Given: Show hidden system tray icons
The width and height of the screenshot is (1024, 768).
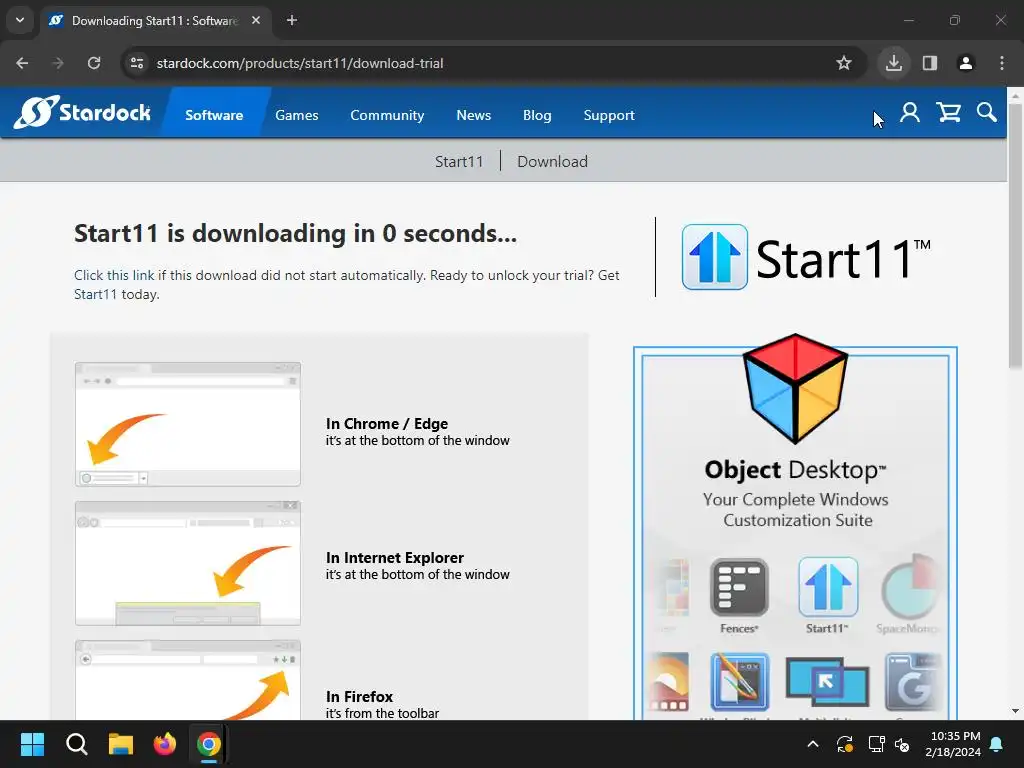Looking at the screenshot, I should [x=813, y=744].
